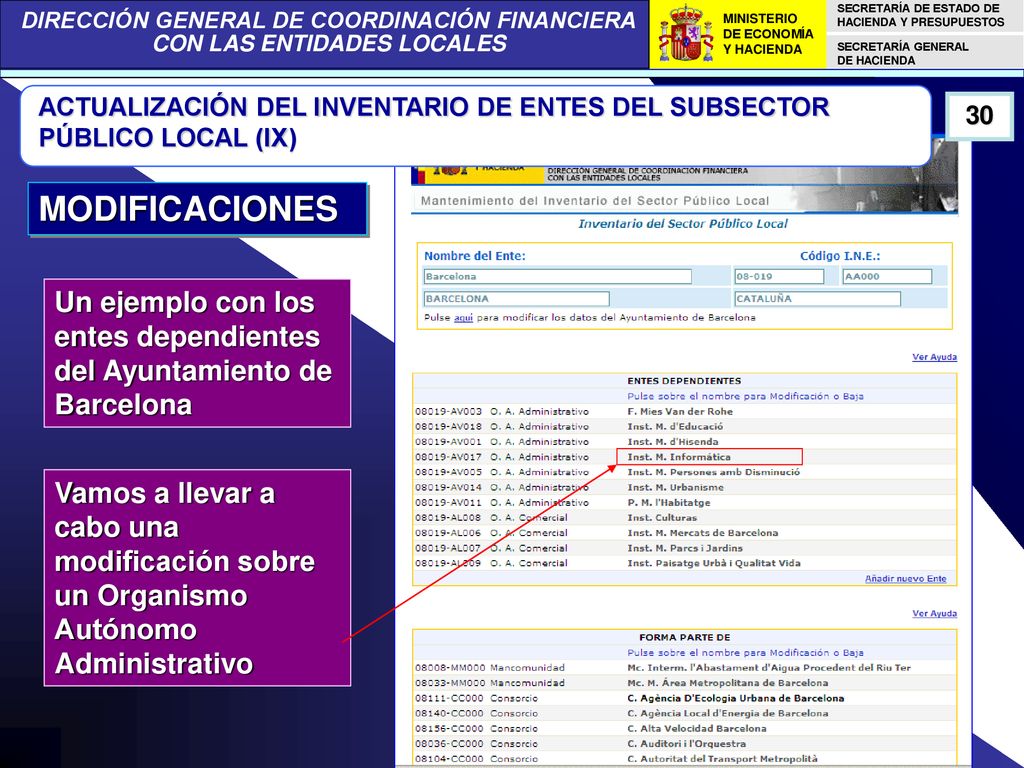The image size is (1024, 768).
Task: Click the 'aquí' link to modify Barcelona data
Action: (x=463, y=318)
